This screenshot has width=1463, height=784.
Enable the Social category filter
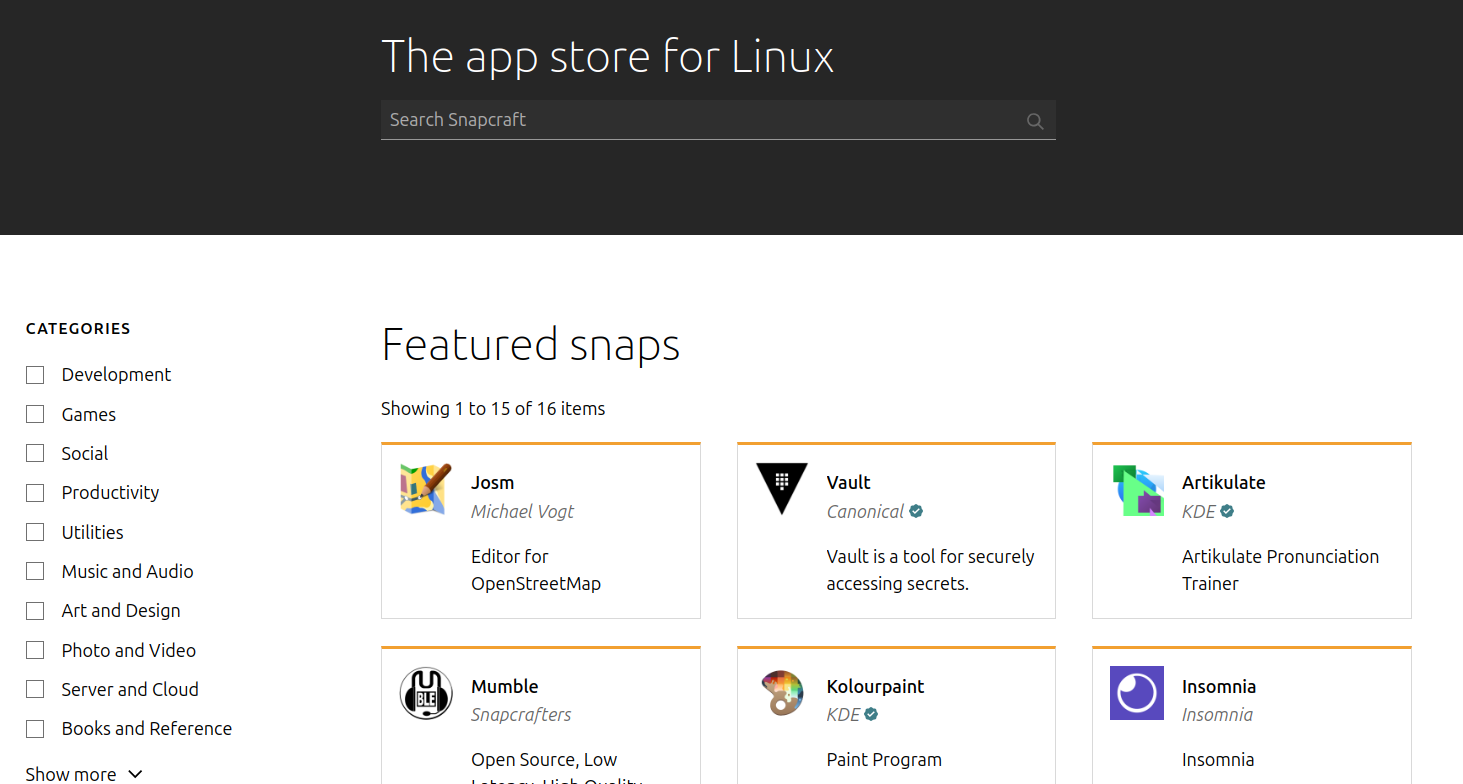35,453
